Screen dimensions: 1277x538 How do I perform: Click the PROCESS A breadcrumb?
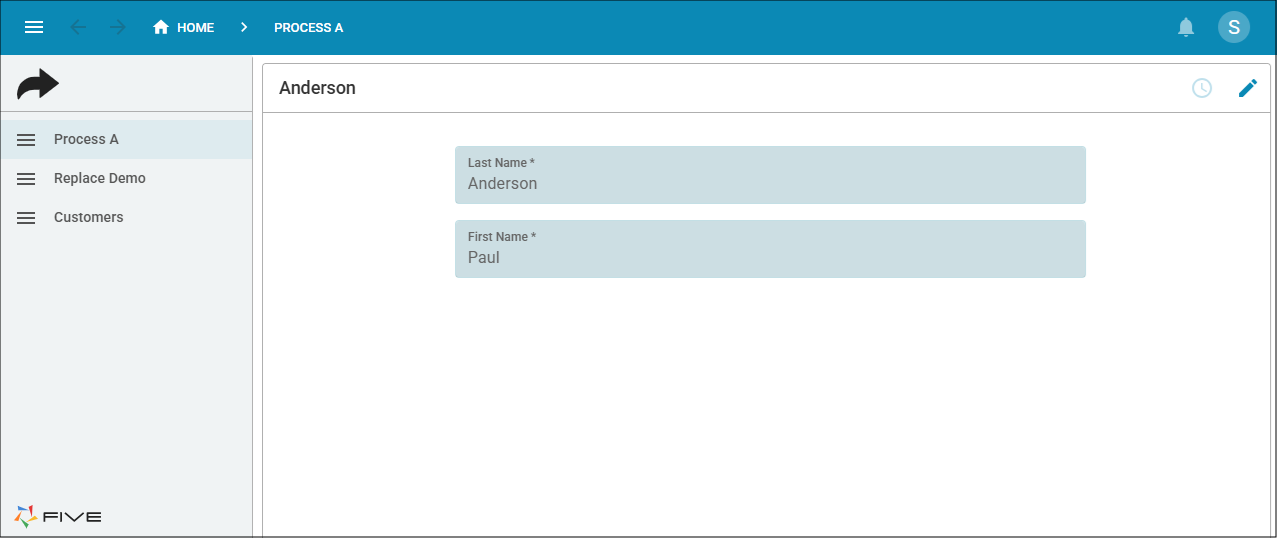point(308,27)
